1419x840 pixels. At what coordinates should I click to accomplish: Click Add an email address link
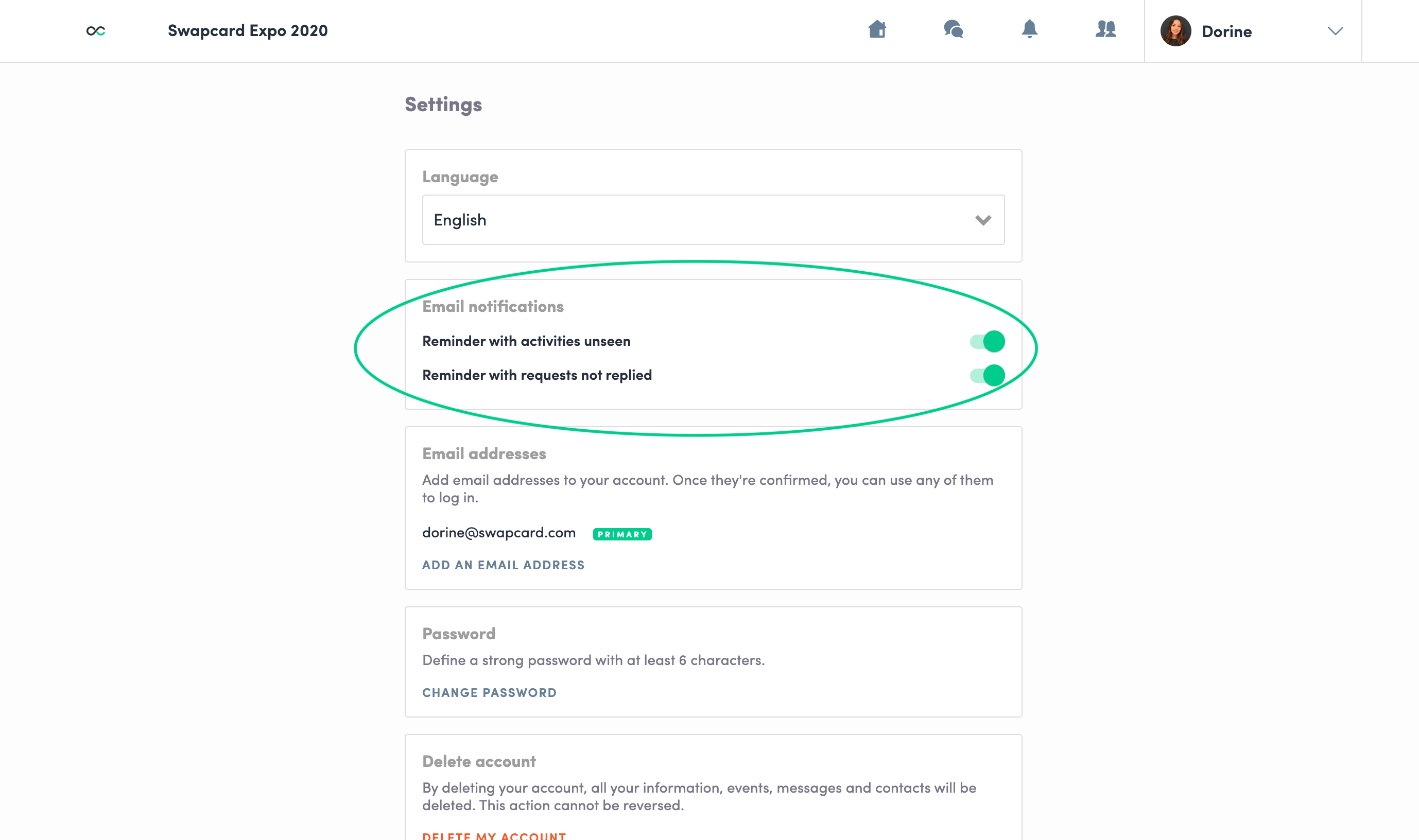503,565
